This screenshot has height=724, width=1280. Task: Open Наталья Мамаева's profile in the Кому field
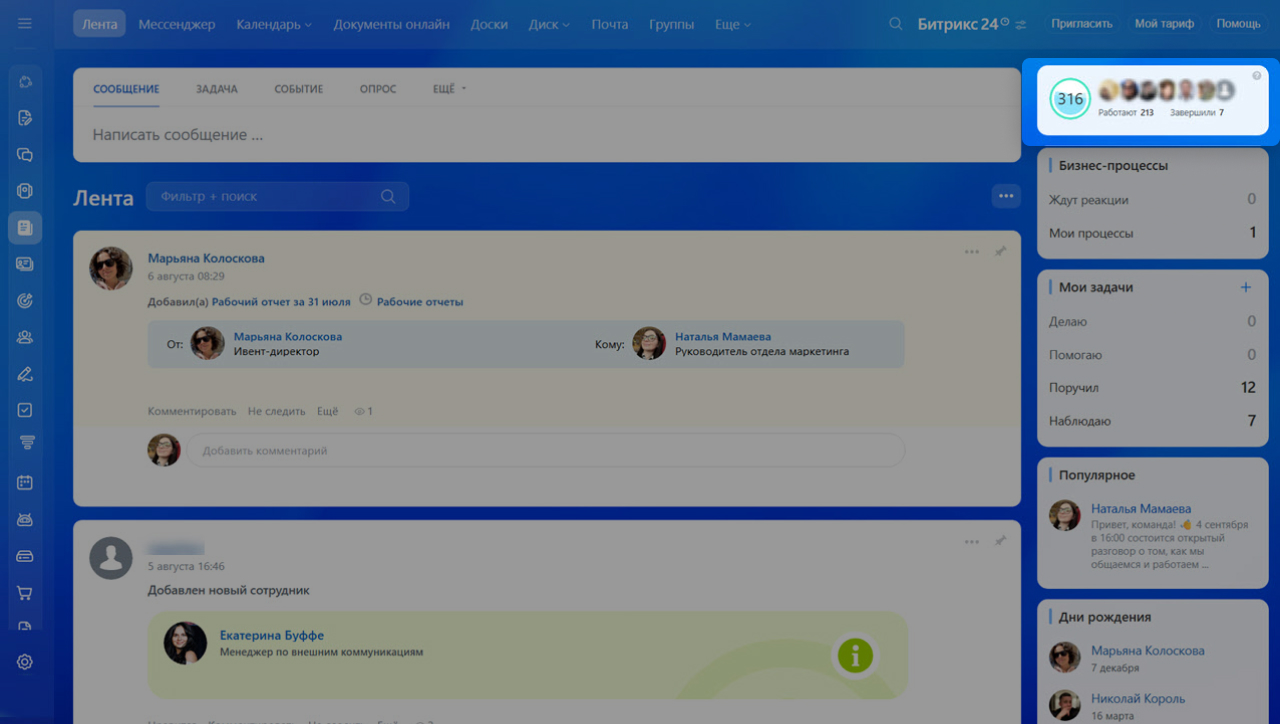[723, 337]
